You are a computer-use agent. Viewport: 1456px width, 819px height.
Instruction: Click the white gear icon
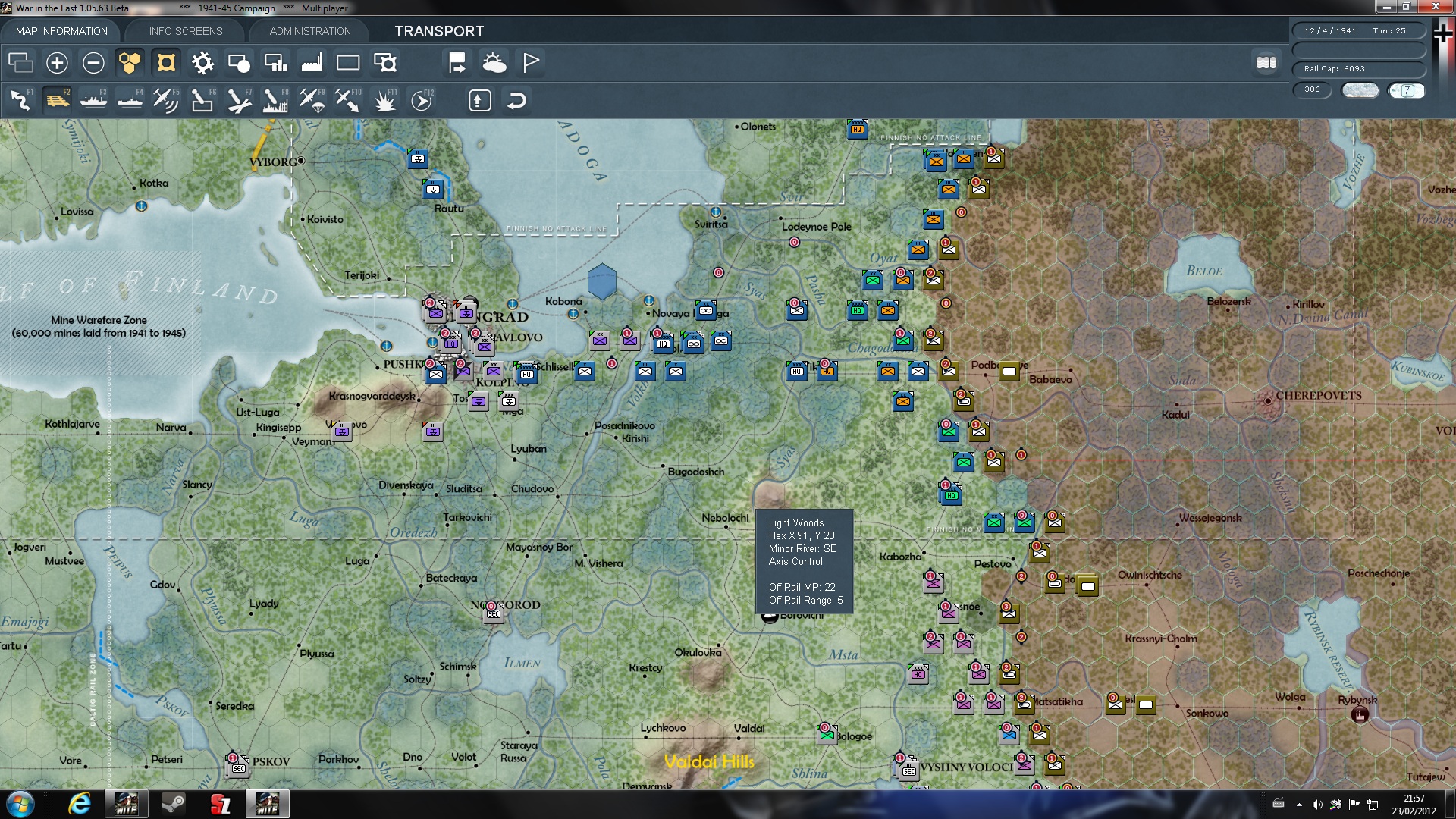coord(202,63)
